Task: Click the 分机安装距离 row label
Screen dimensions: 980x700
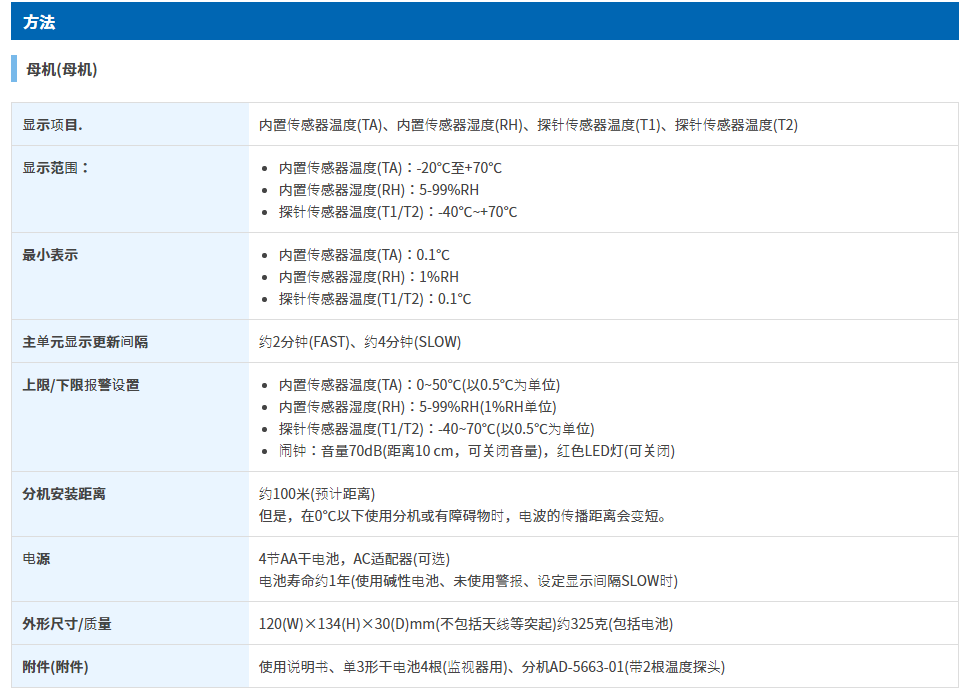Action: (64, 494)
